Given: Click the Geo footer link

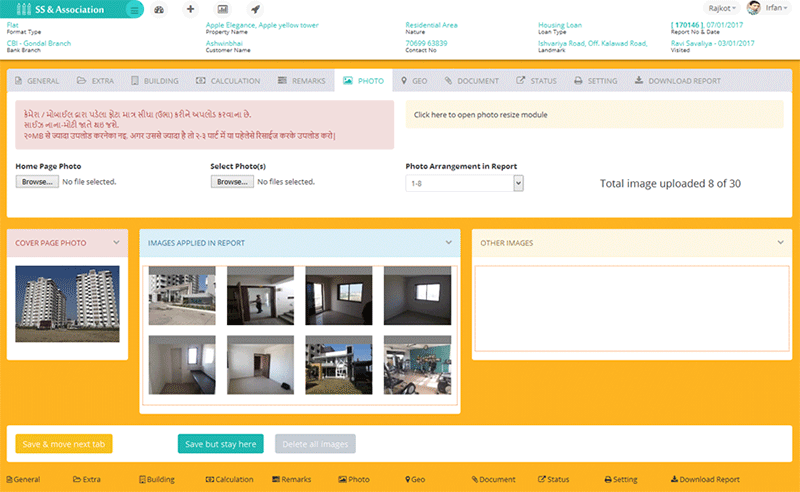Looking at the screenshot, I should click(x=415, y=480).
